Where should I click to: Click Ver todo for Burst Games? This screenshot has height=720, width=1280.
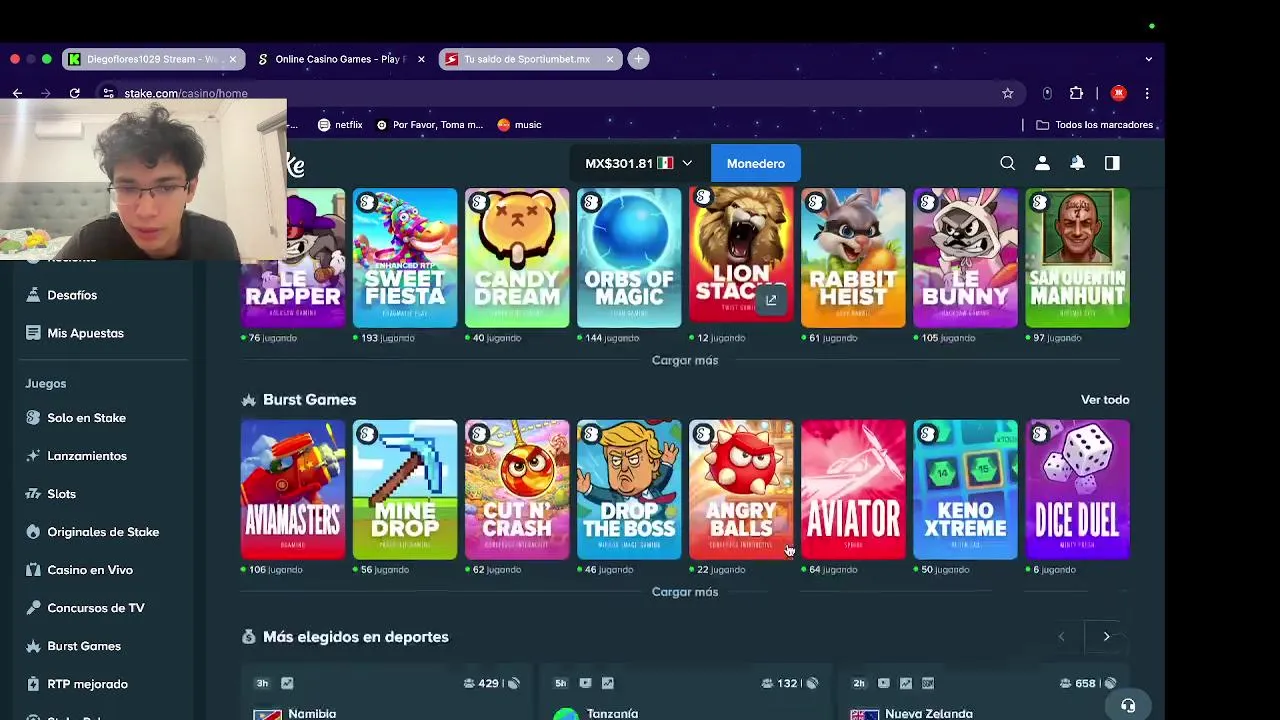point(1105,400)
